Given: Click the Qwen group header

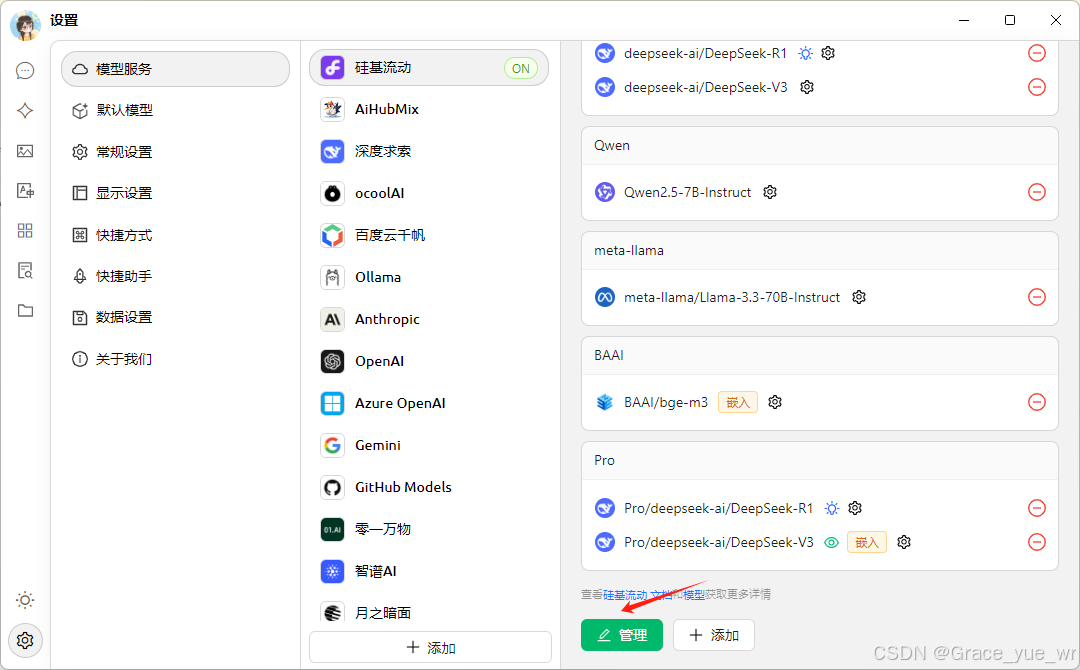Looking at the screenshot, I should click(x=820, y=145).
